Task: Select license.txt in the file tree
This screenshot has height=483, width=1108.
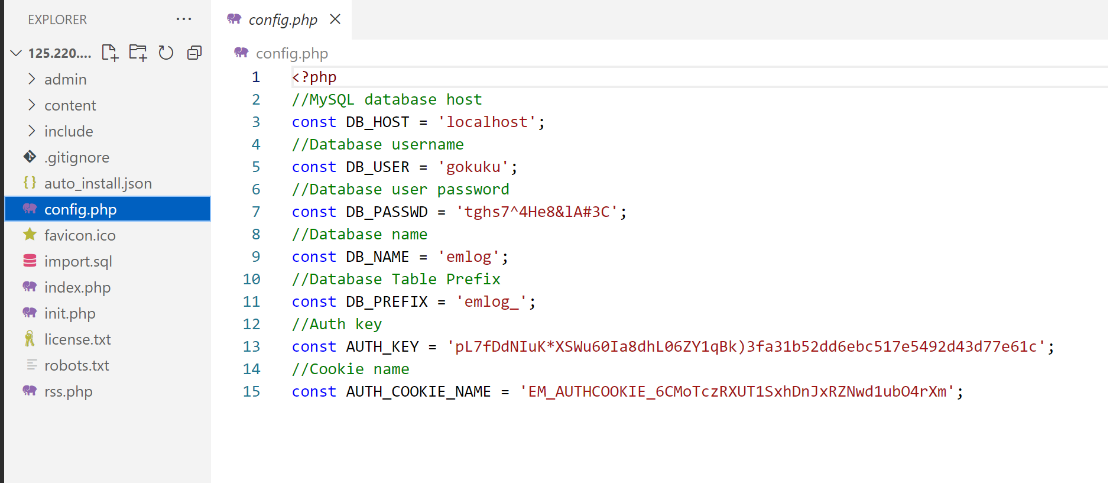Action: pos(77,339)
